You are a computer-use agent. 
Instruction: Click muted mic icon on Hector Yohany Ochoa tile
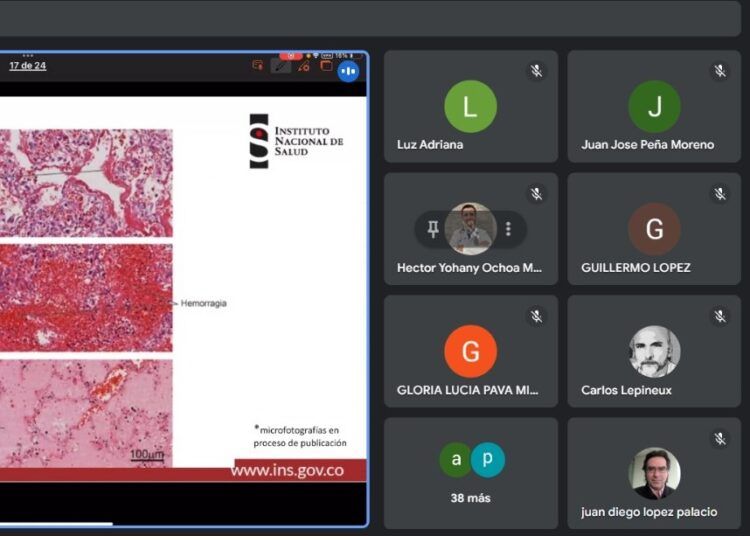click(x=537, y=194)
